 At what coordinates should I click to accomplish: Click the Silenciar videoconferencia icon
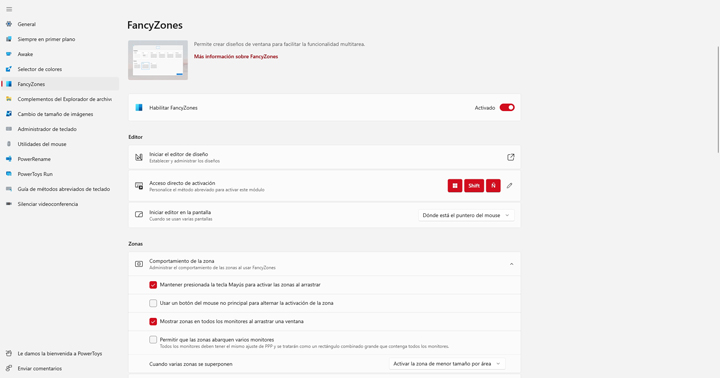(x=9, y=204)
